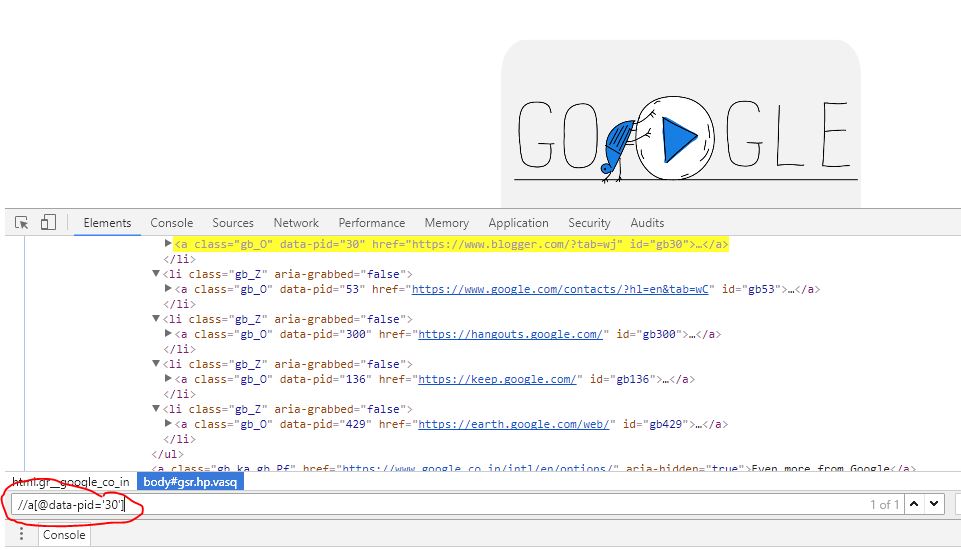Follow the earth.google.com/web href link

[x=514, y=424]
